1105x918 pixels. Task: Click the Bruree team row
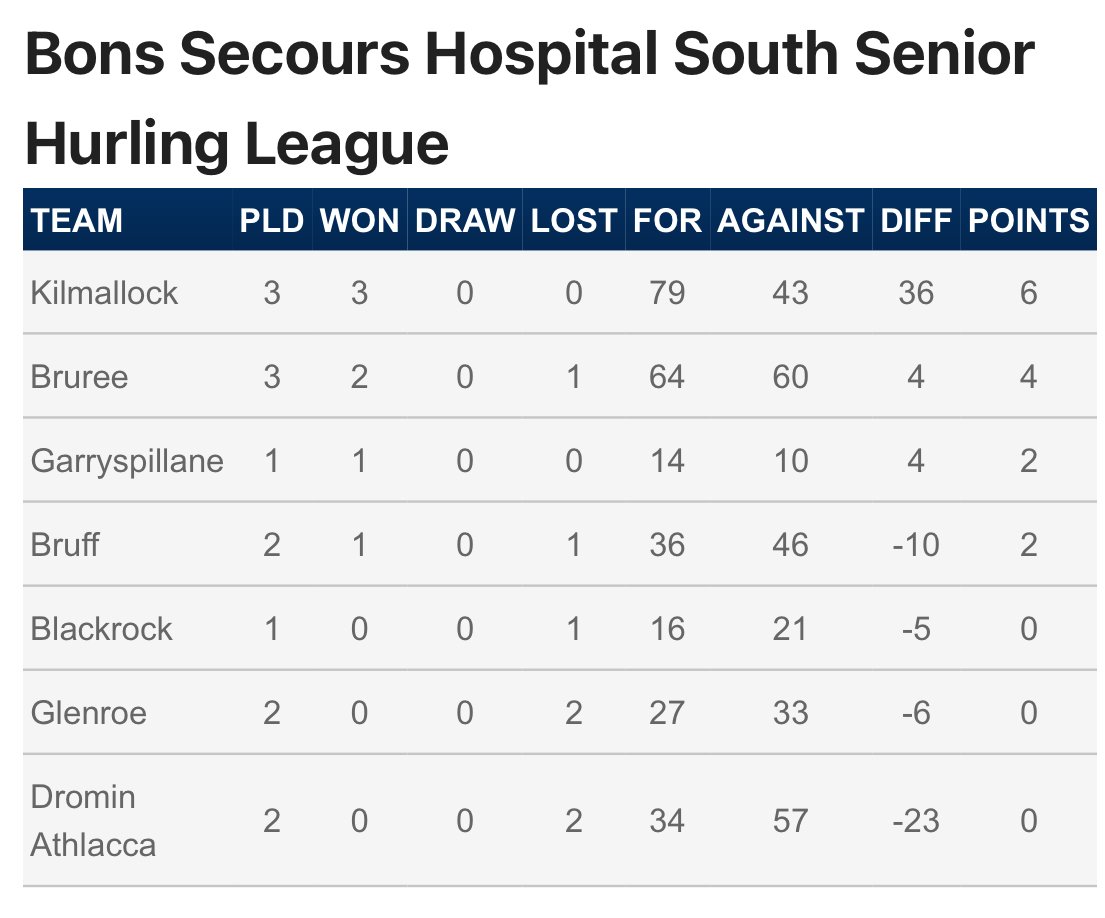coord(560,376)
